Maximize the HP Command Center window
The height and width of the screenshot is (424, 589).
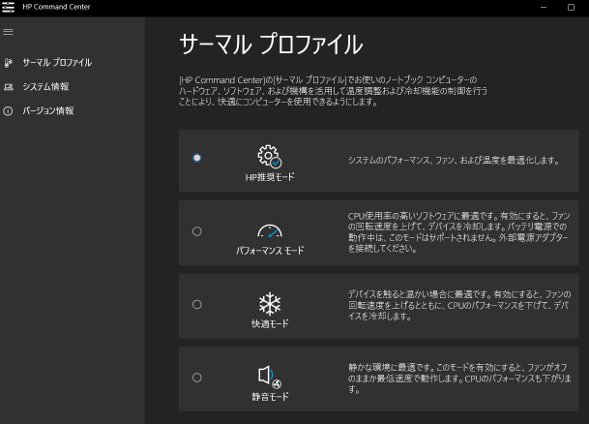(571, 8)
